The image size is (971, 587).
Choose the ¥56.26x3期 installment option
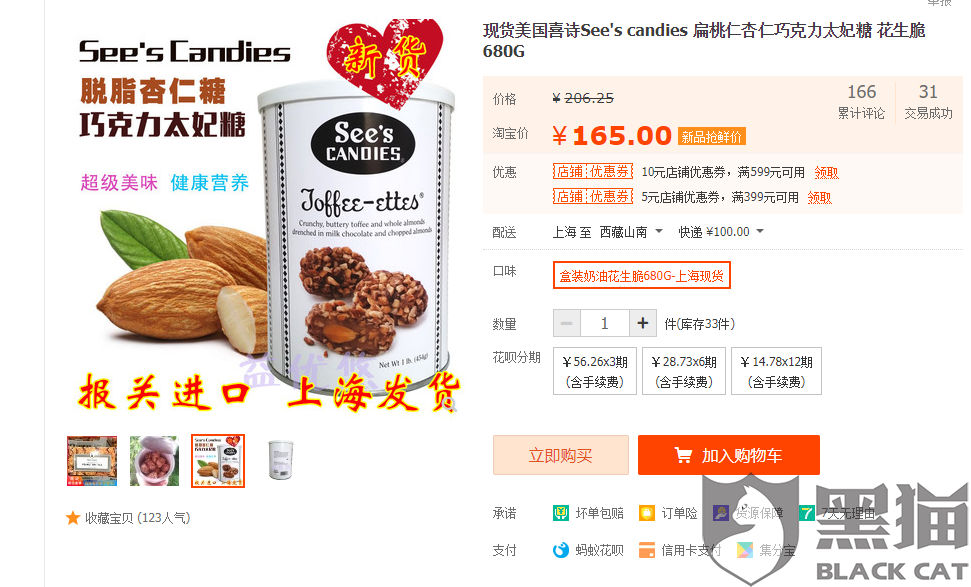594,371
